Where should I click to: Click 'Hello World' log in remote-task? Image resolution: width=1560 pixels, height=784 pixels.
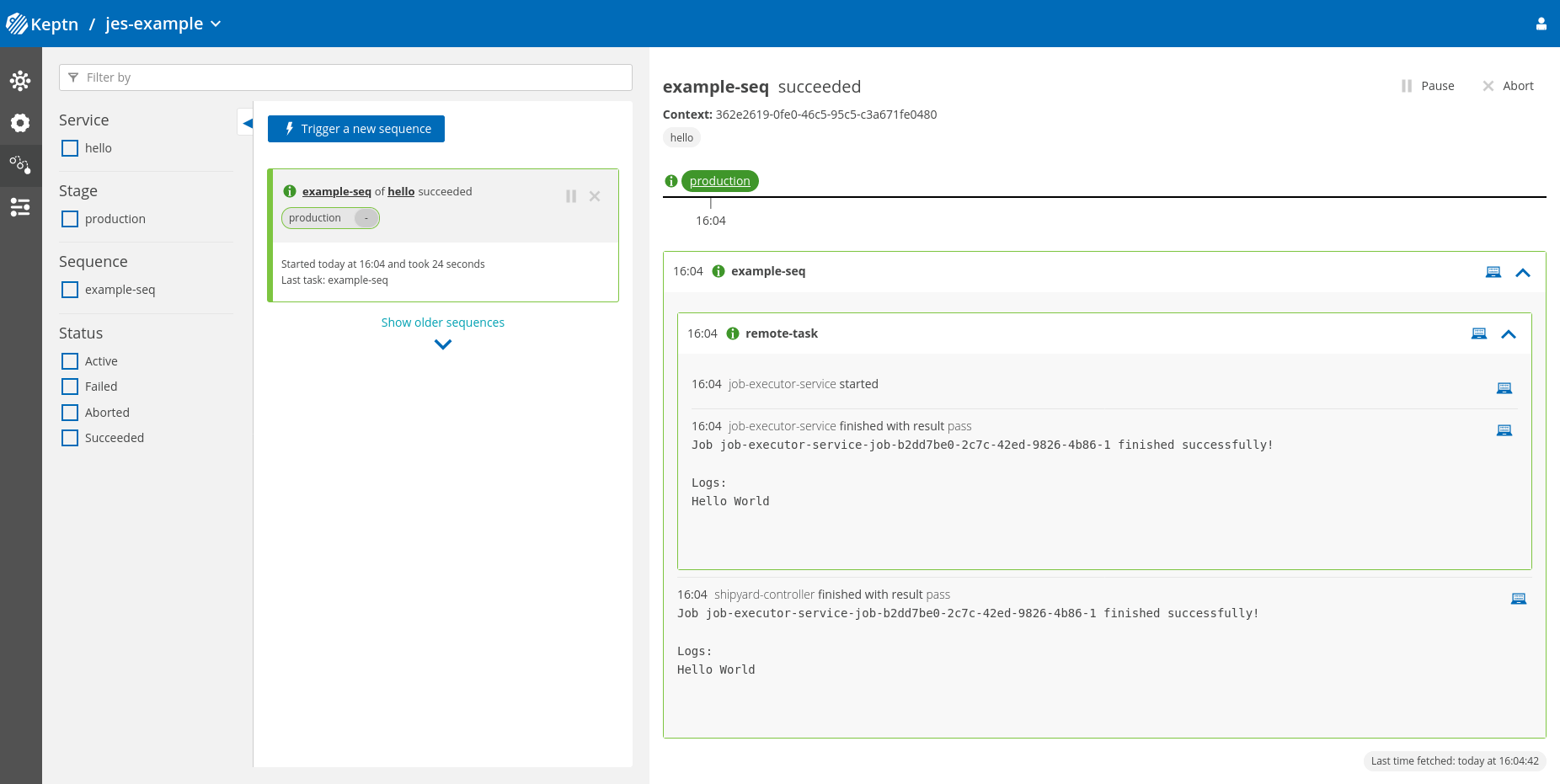[x=730, y=501]
